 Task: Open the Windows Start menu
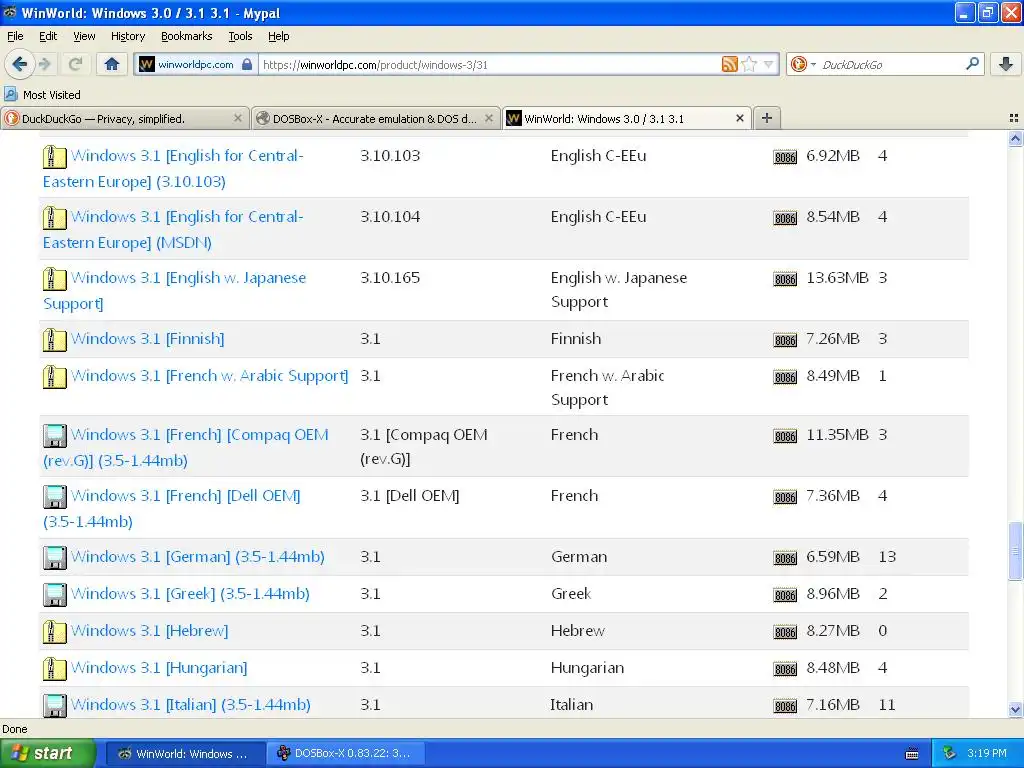point(48,753)
